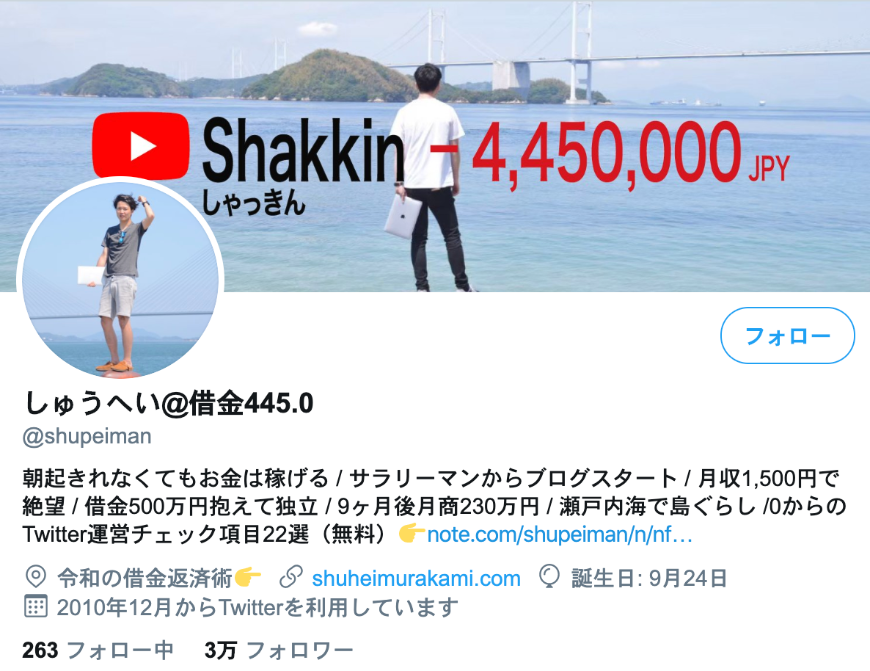Open the circular profile avatar photo
The image size is (870, 671).
[120, 280]
